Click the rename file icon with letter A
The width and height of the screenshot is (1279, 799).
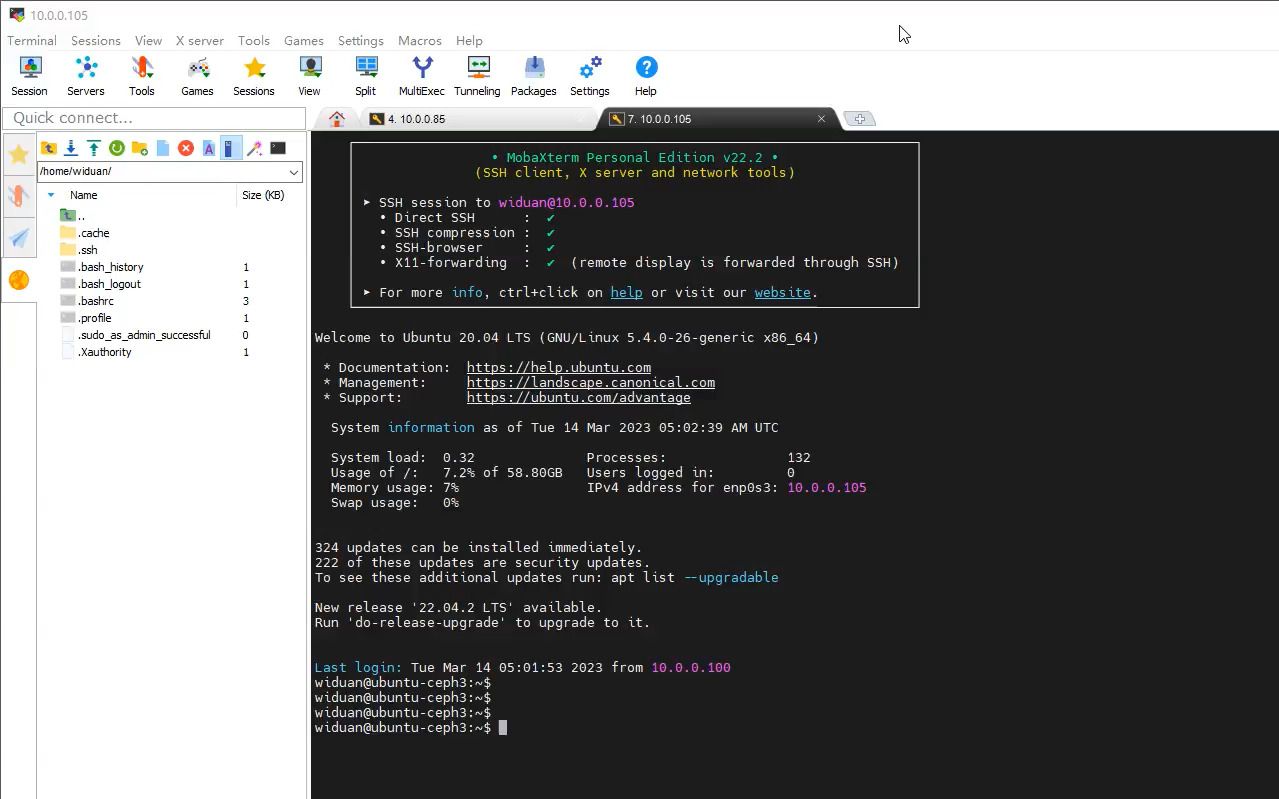pyautogui.click(x=209, y=148)
